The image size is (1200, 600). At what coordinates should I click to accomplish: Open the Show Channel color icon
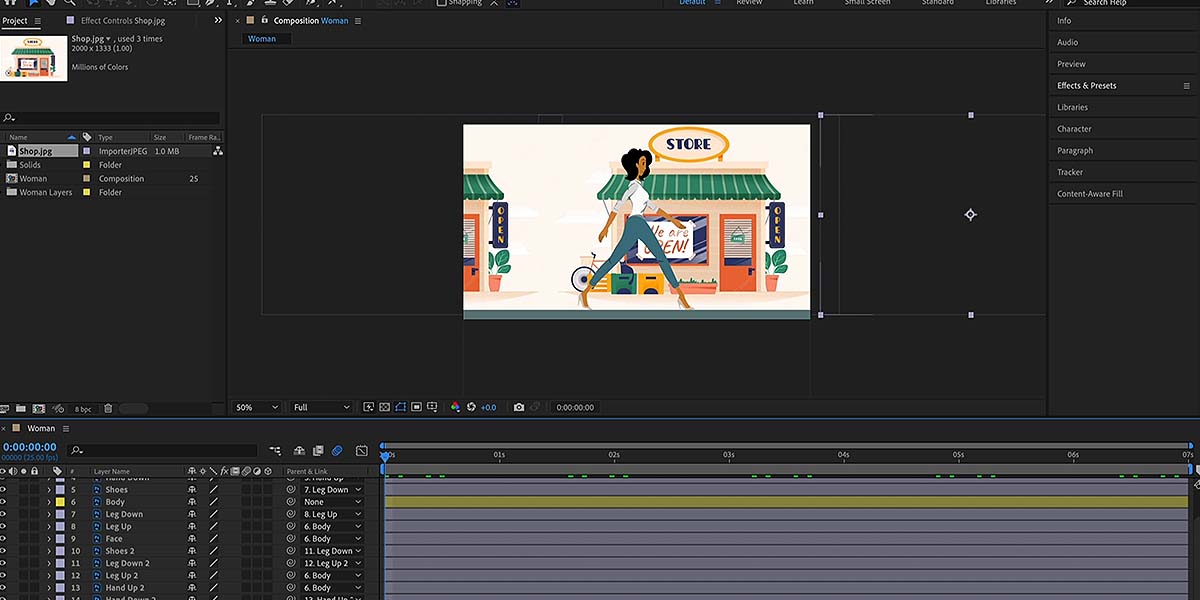click(455, 407)
